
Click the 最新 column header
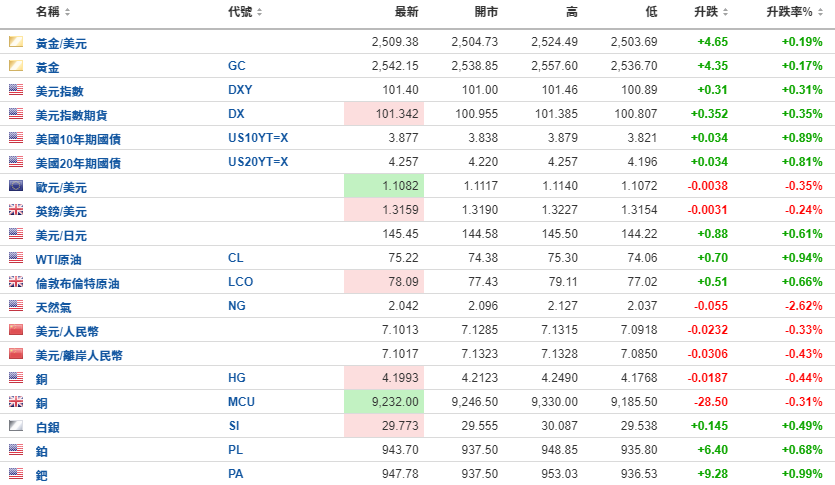[x=406, y=12]
